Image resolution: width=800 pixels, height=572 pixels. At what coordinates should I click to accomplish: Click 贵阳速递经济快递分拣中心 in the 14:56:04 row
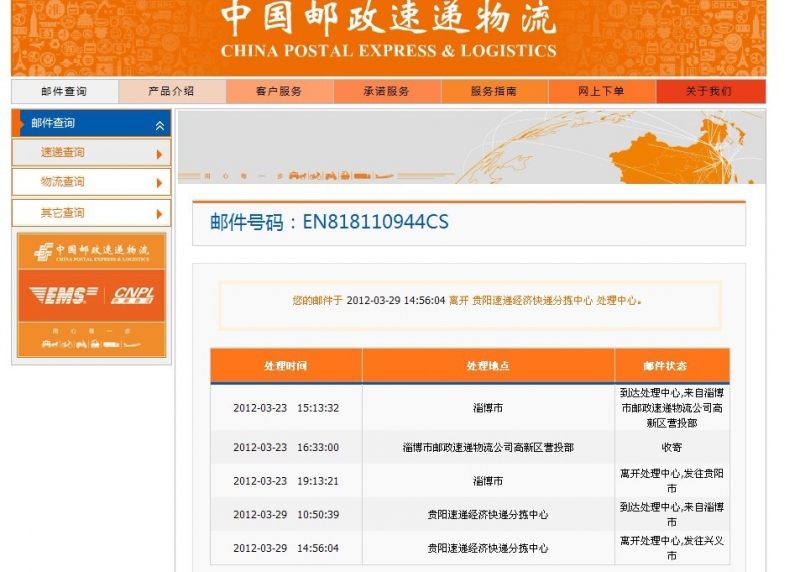(488, 549)
